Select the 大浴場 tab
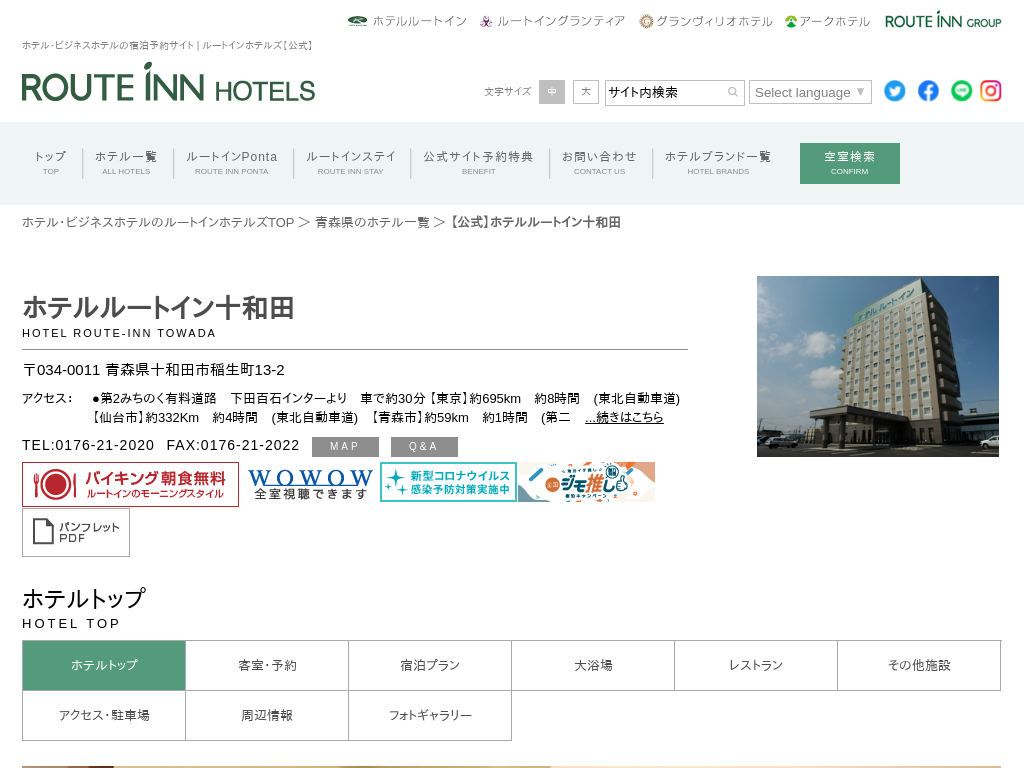 tap(593, 665)
